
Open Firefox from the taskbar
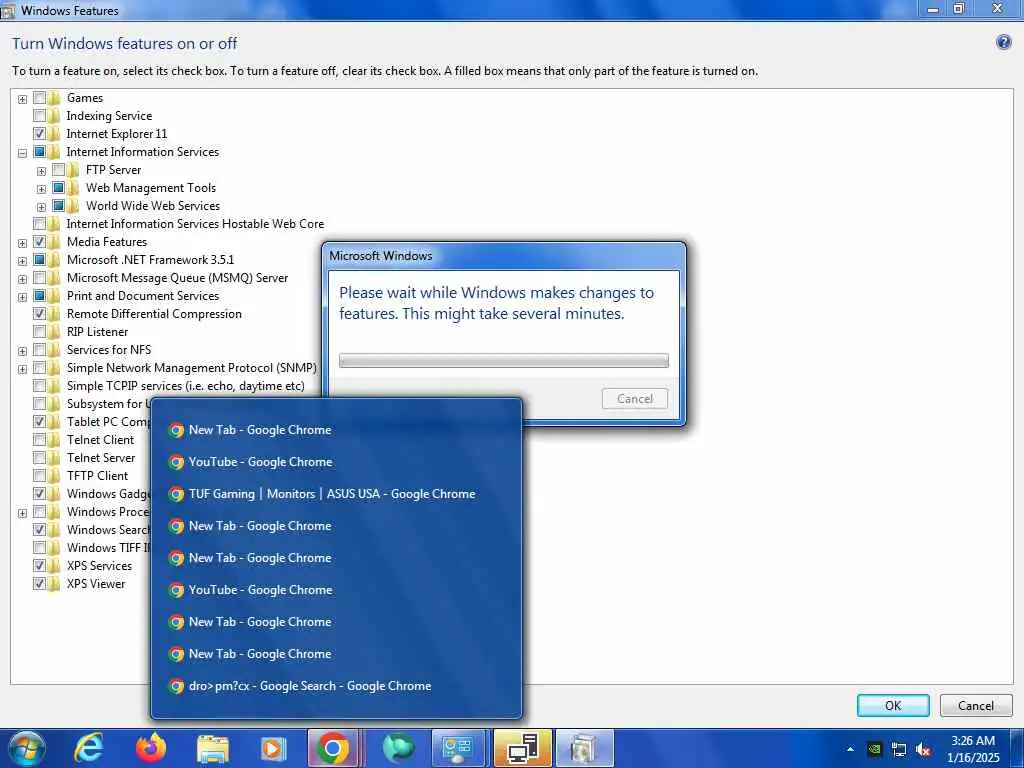coord(151,748)
